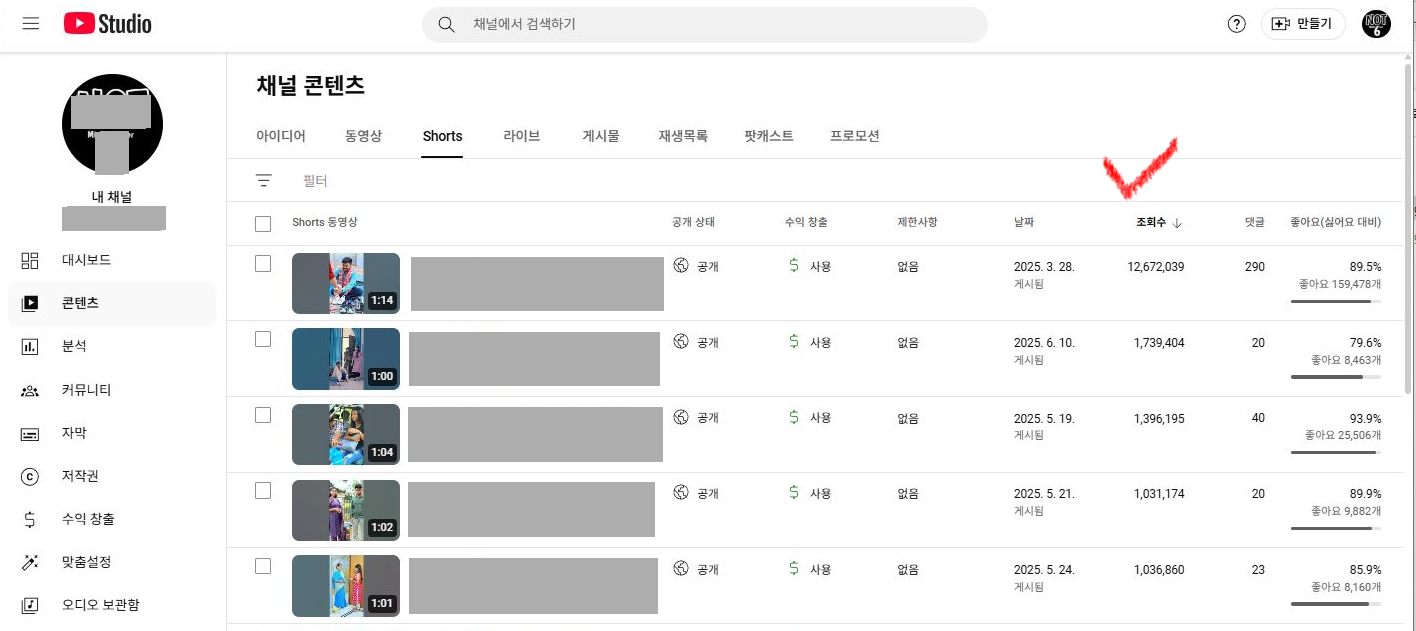Sort by the 날짜 column header
The image size is (1416, 631).
point(1025,222)
